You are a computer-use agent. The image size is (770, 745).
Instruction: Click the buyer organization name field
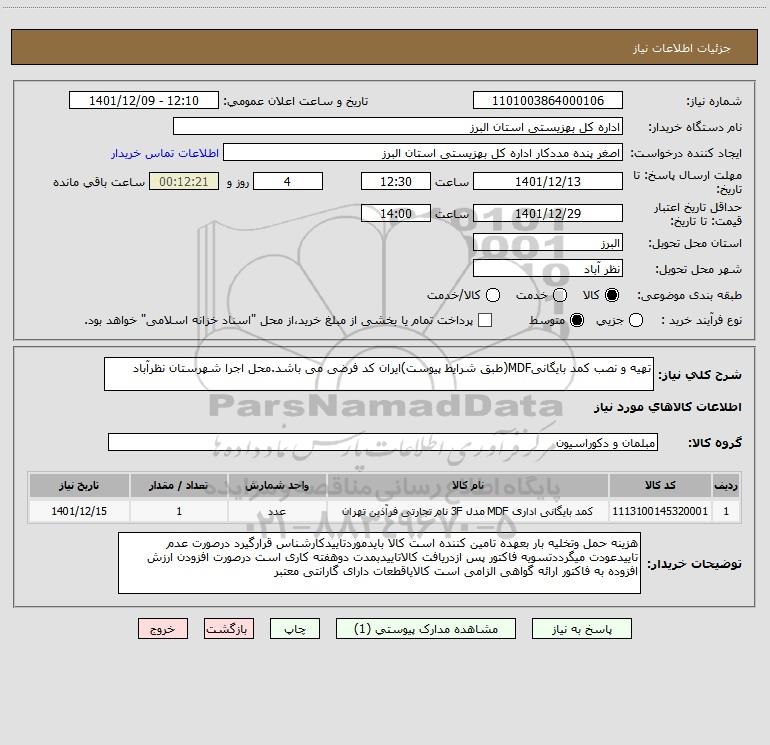pos(398,126)
